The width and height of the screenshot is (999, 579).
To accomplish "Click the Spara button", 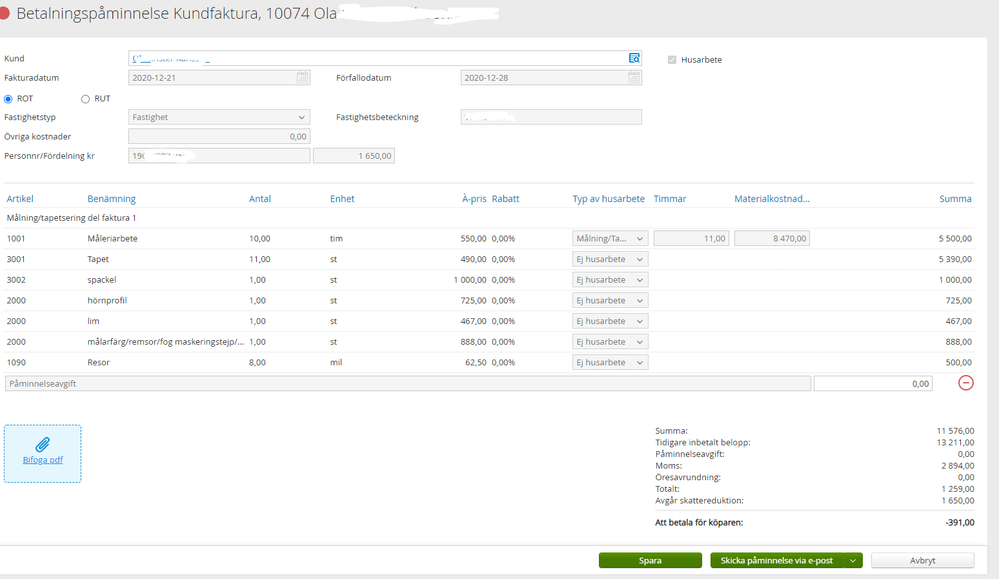I will [x=650, y=561].
